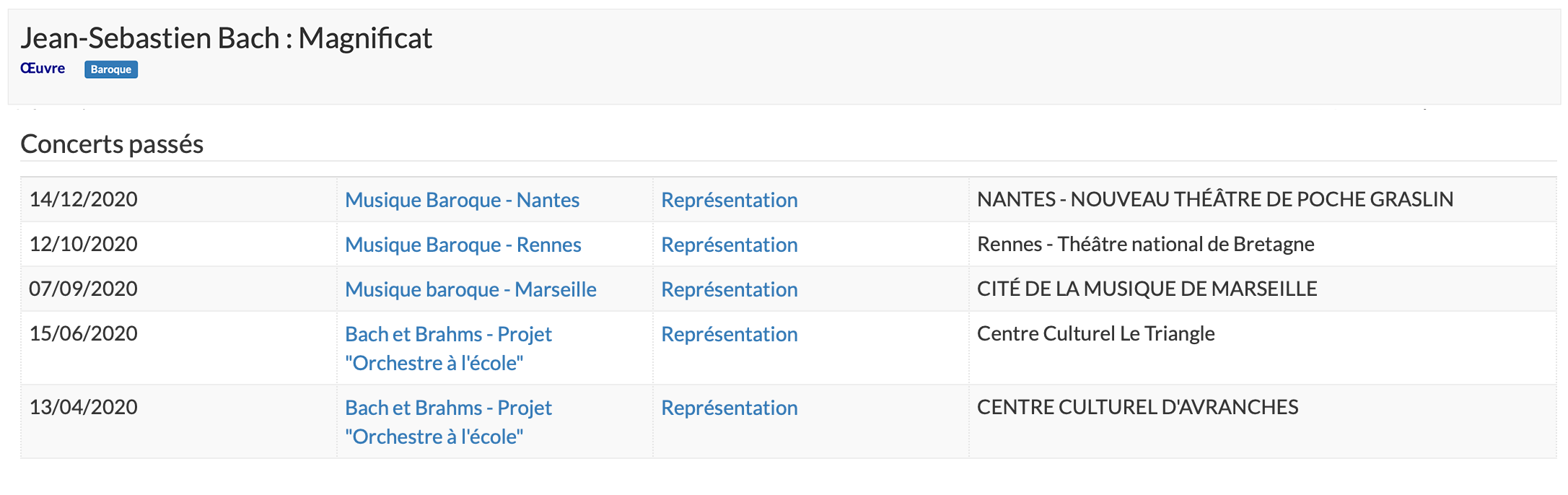Viewport: 1568px width, 495px height.
Task: Open Représentation link for Avranches concert
Action: (x=730, y=408)
